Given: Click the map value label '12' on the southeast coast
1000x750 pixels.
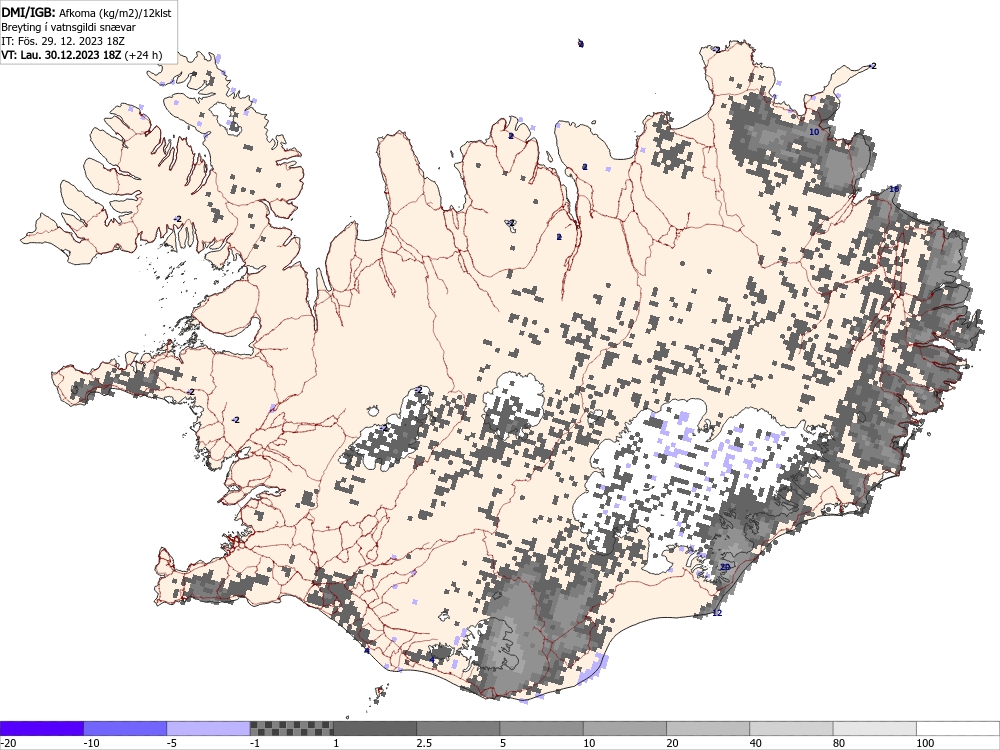Looking at the screenshot, I should (x=717, y=613).
